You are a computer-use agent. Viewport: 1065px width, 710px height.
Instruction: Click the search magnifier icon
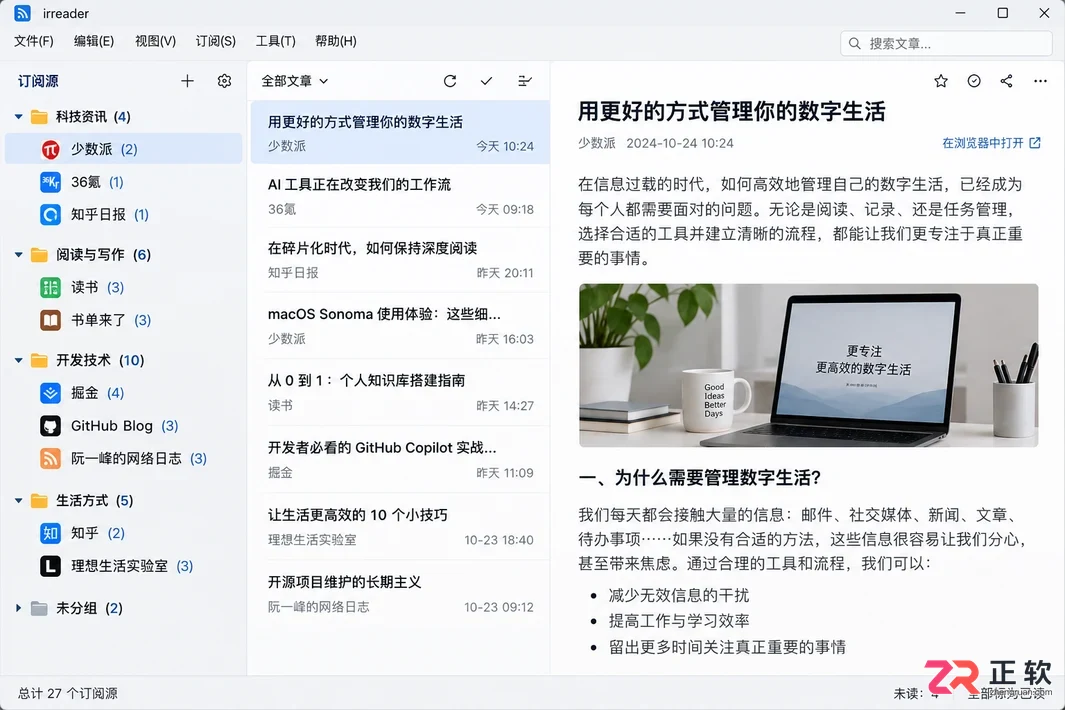(x=854, y=43)
